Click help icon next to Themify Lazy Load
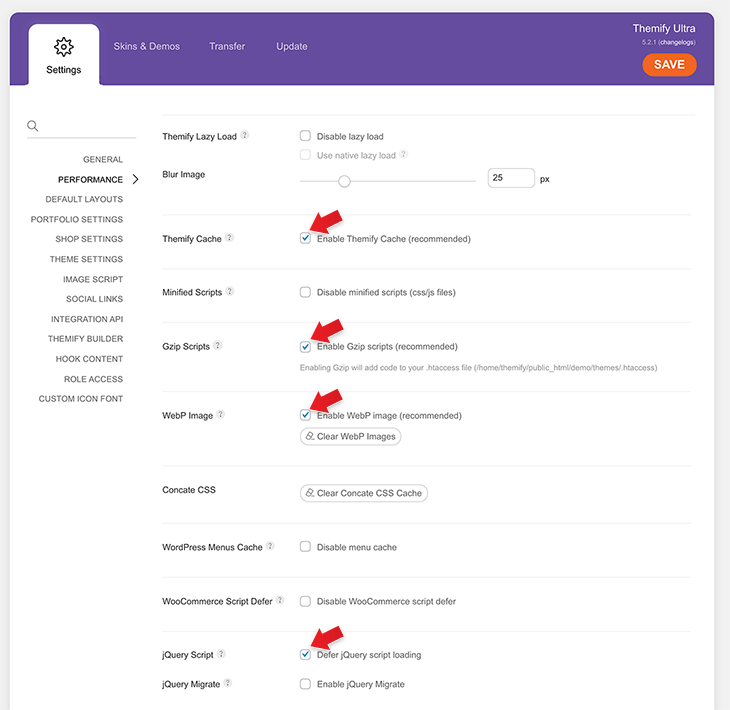 click(245, 135)
